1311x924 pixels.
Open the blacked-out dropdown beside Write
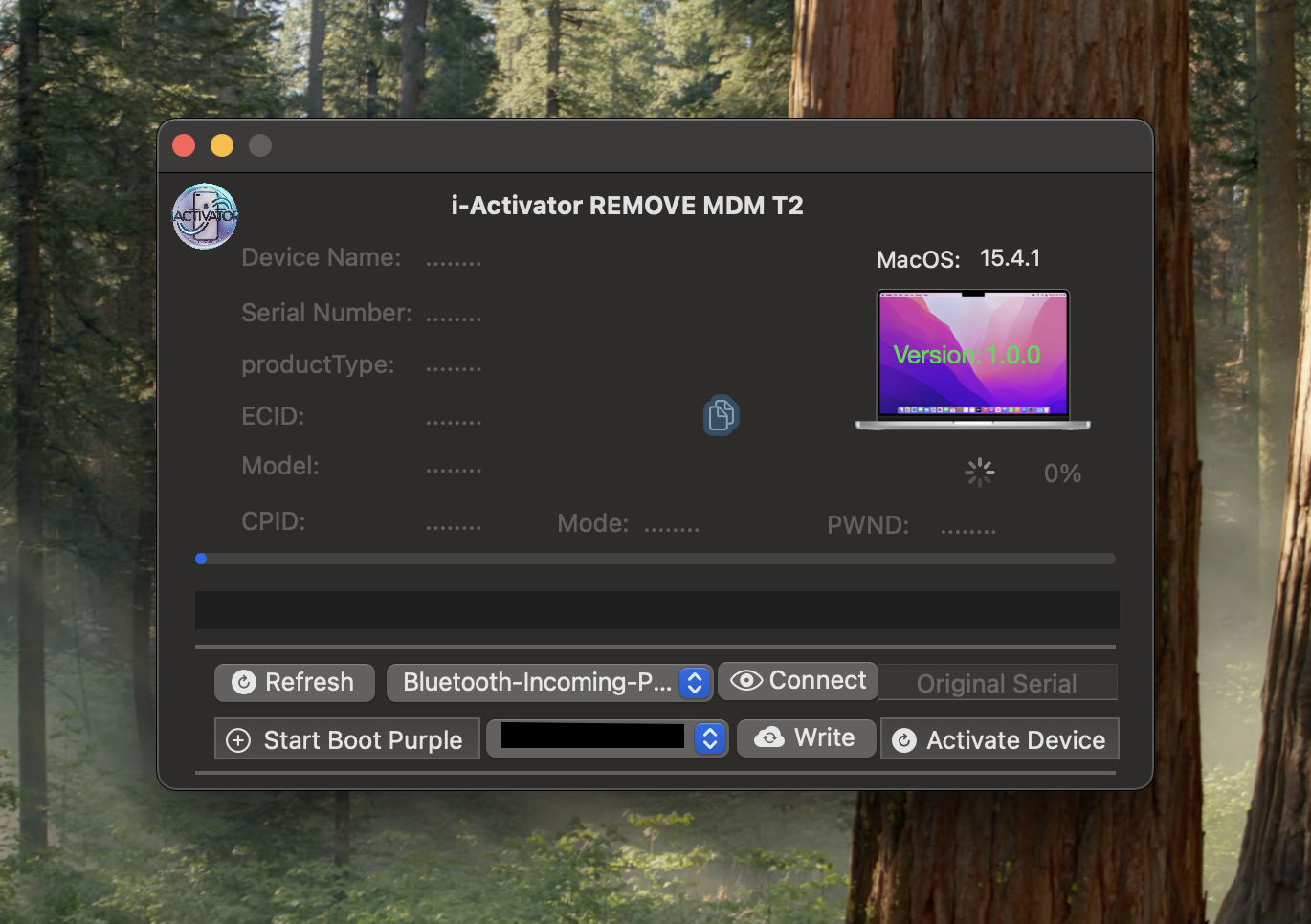[608, 738]
